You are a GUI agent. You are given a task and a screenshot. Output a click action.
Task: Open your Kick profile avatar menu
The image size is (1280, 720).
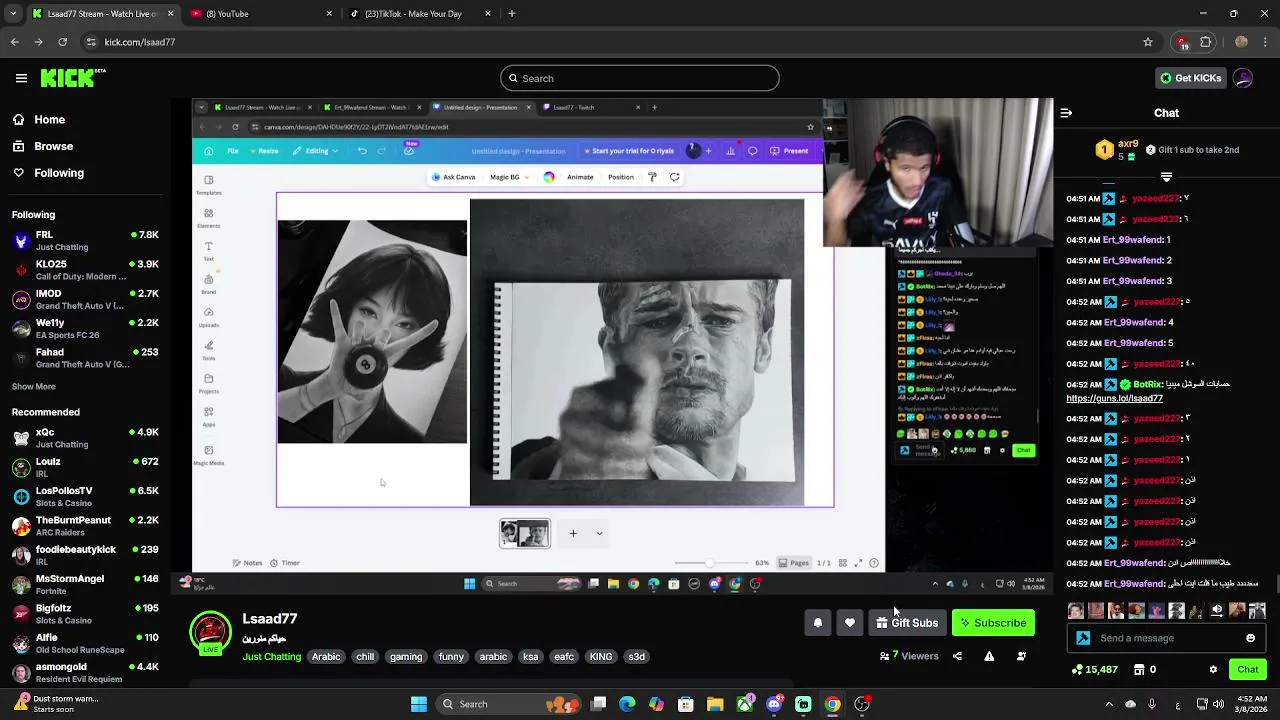pyautogui.click(x=1243, y=78)
